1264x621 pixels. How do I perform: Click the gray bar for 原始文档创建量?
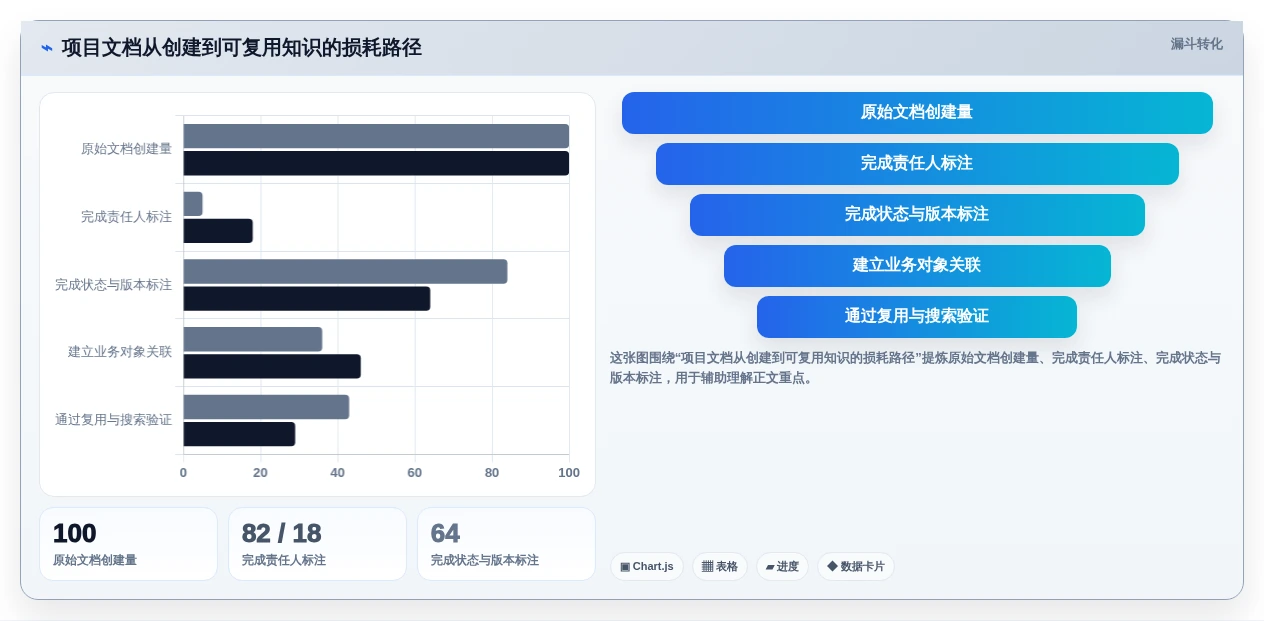[x=376, y=136]
